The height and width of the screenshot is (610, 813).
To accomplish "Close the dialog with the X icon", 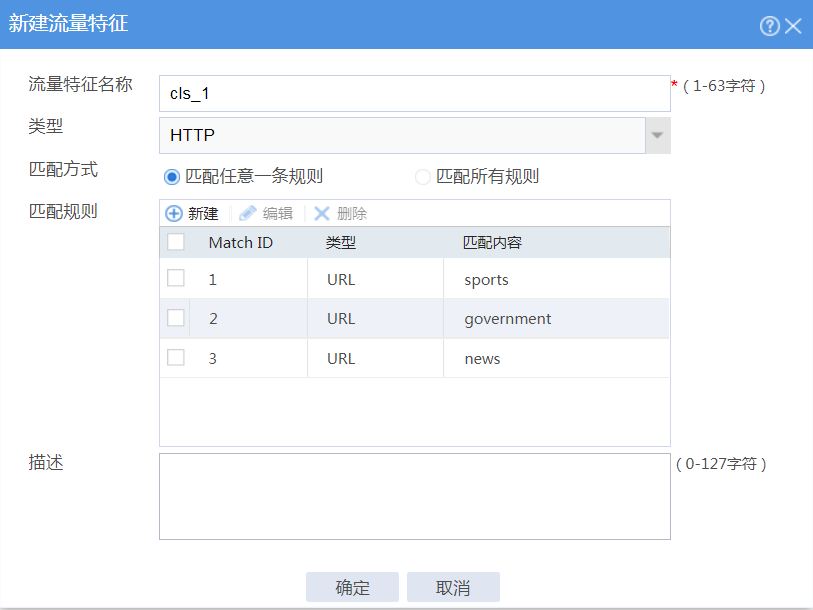I will [793, 26].
